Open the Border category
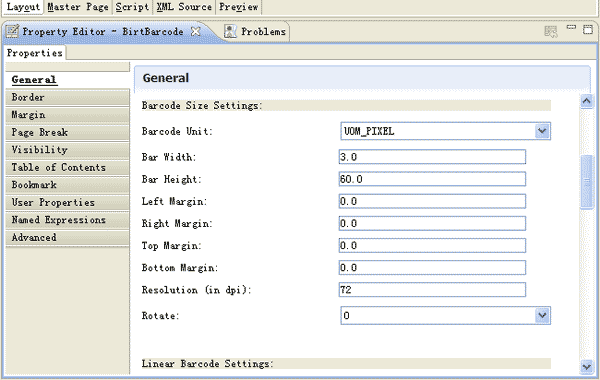600x380 pixels. [x=67, y=97]
